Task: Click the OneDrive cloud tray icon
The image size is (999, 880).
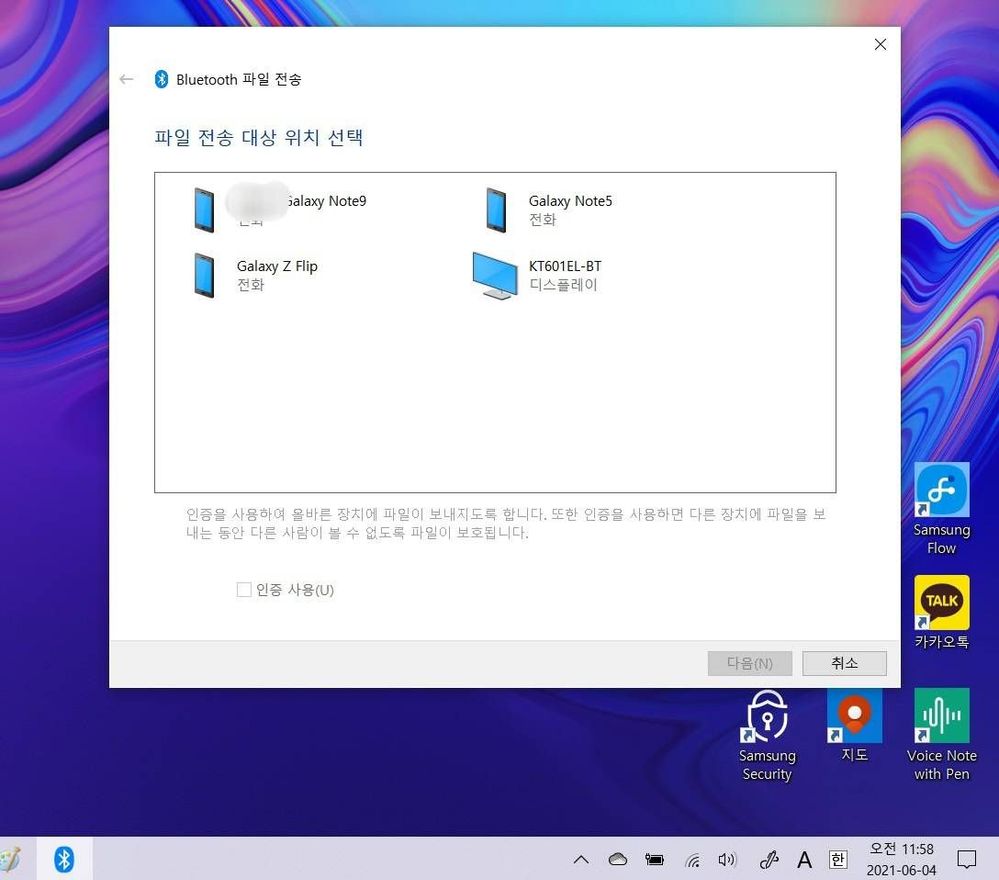Action: 617,860
